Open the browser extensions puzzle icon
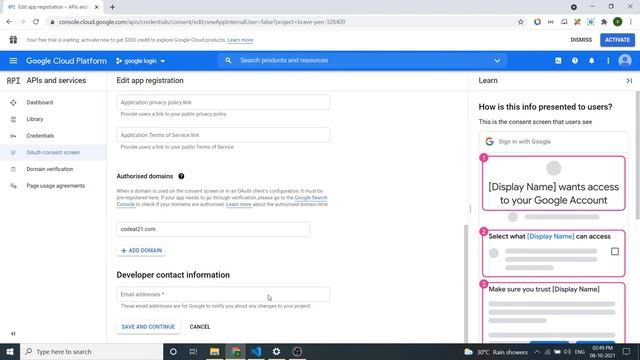Viewport: 640px width, 360px height. tap(604, 22)
